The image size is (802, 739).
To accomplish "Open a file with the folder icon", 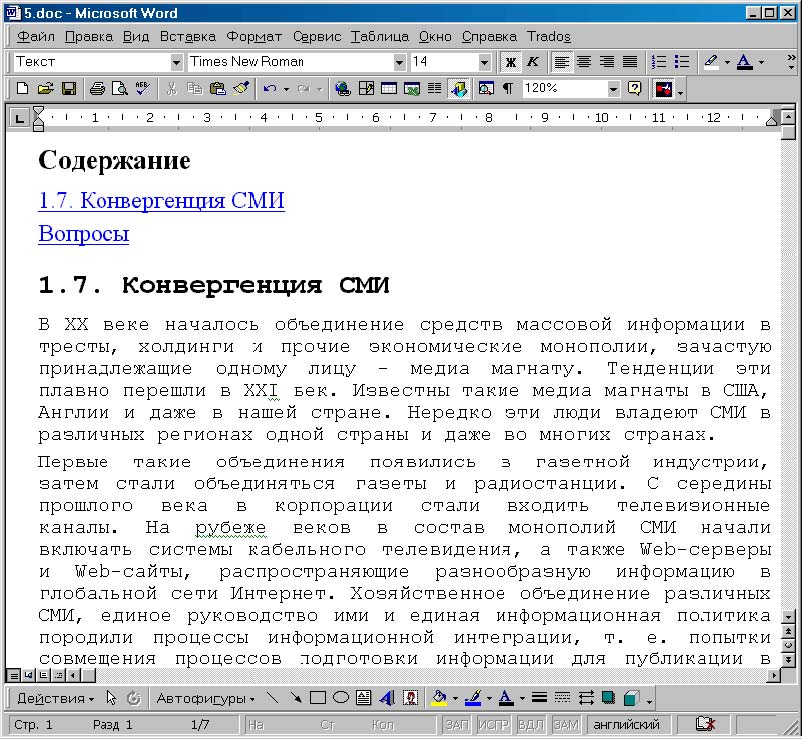I will [x=45, y=88].
